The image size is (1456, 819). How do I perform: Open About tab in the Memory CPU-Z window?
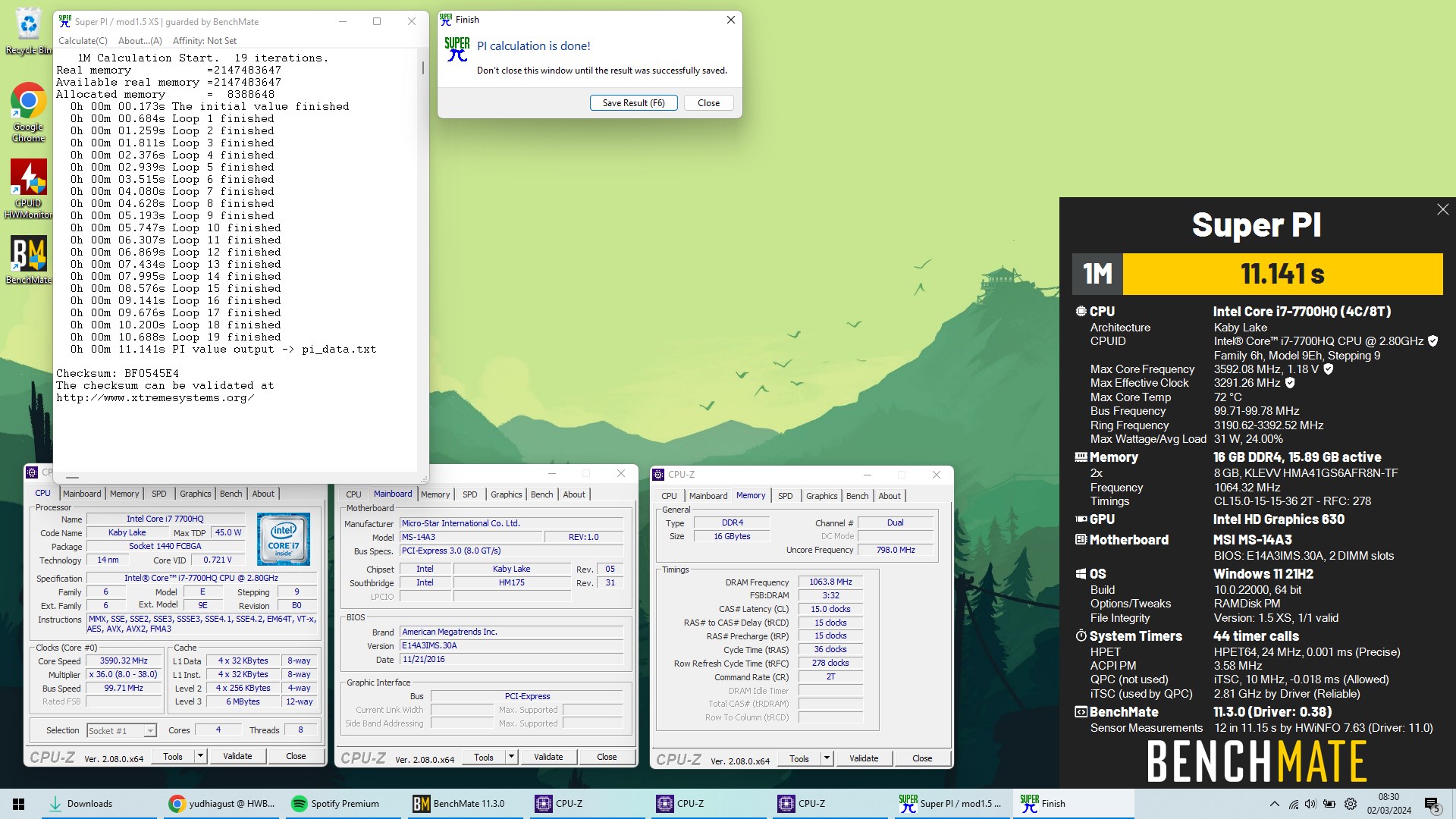890,496
